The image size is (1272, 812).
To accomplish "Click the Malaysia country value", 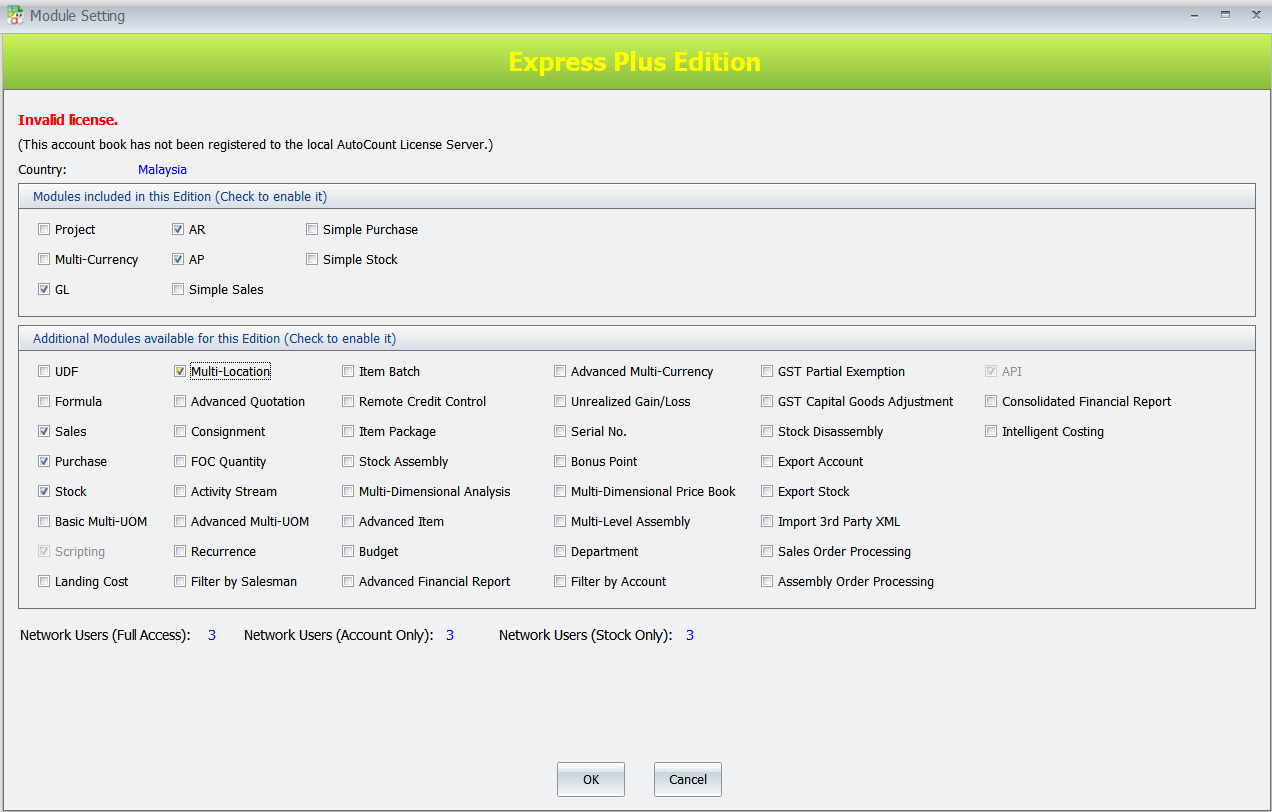I will pos(162,170).
